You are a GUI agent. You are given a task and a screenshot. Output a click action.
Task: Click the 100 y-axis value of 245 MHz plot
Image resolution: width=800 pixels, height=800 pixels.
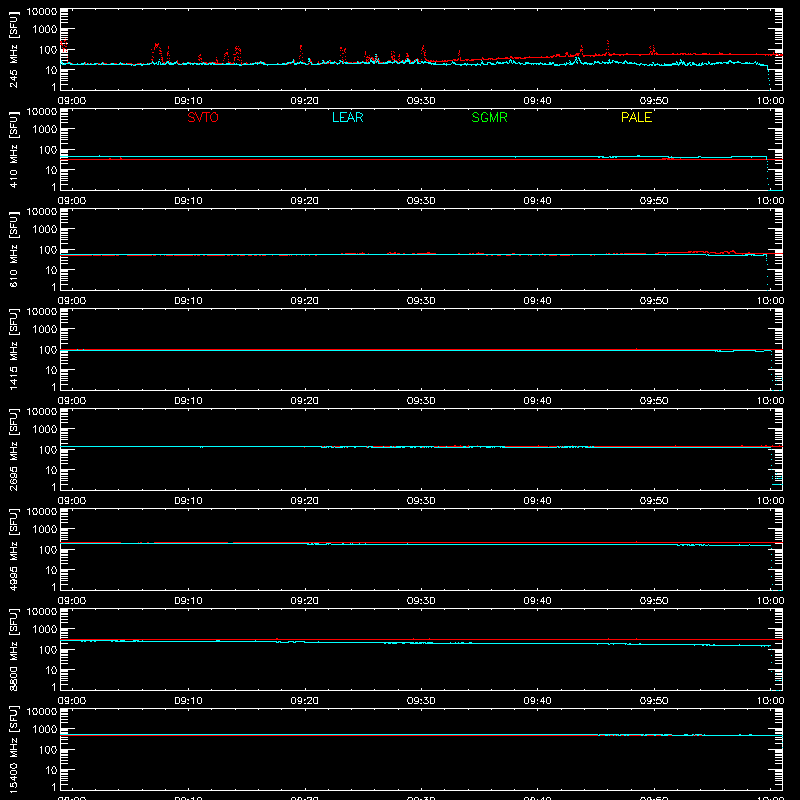48,50
